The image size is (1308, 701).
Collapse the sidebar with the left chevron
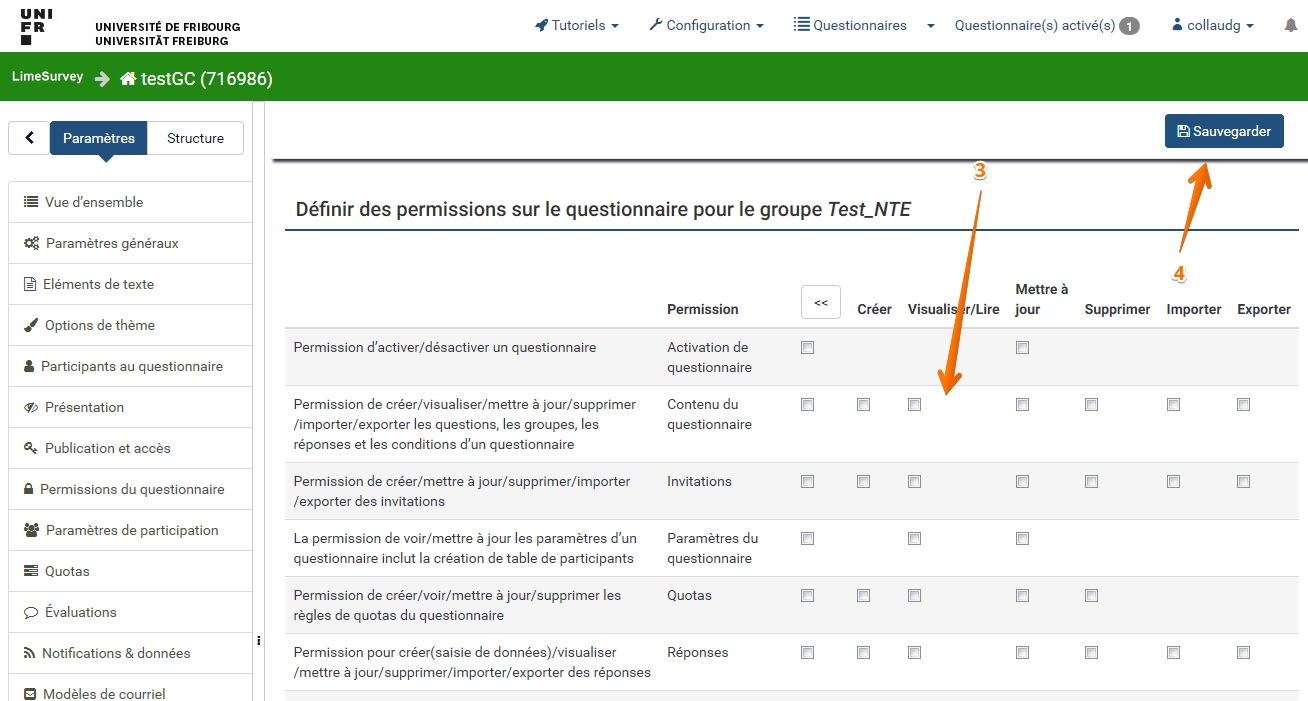(29, 138)
